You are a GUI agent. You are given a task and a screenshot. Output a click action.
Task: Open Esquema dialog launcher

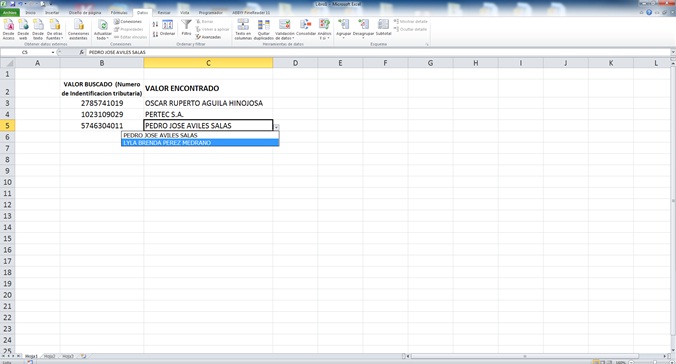pos(427,44)
